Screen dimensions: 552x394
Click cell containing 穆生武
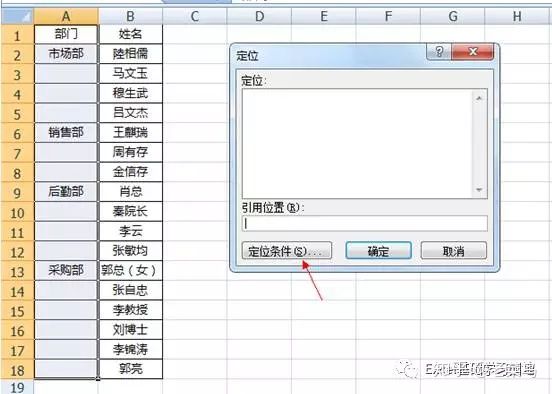(x=131, y=93)
